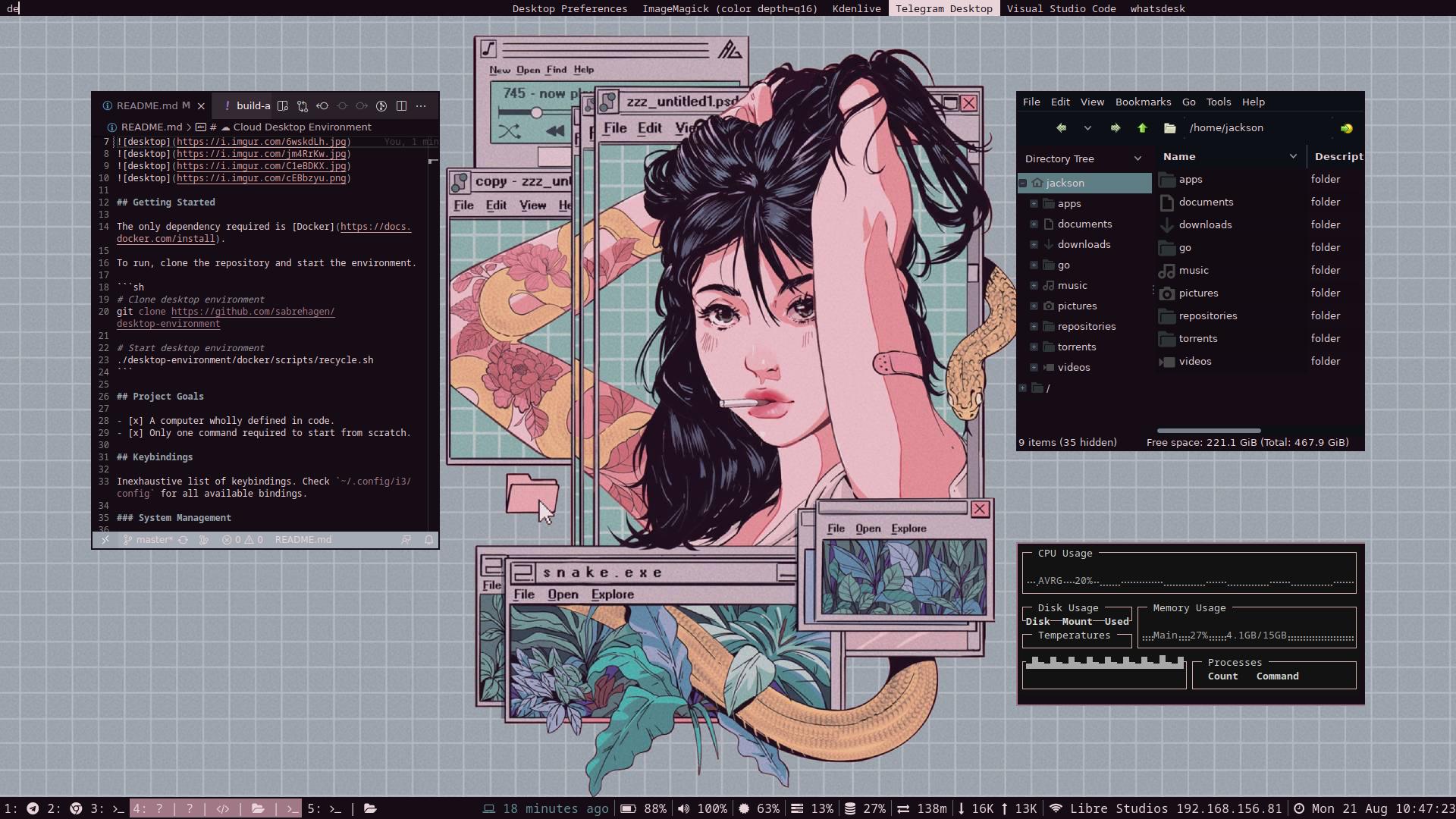Click the Telegram Desktop taskbar icon
The image size is (1456, 819).
click(x=944, y=8)
